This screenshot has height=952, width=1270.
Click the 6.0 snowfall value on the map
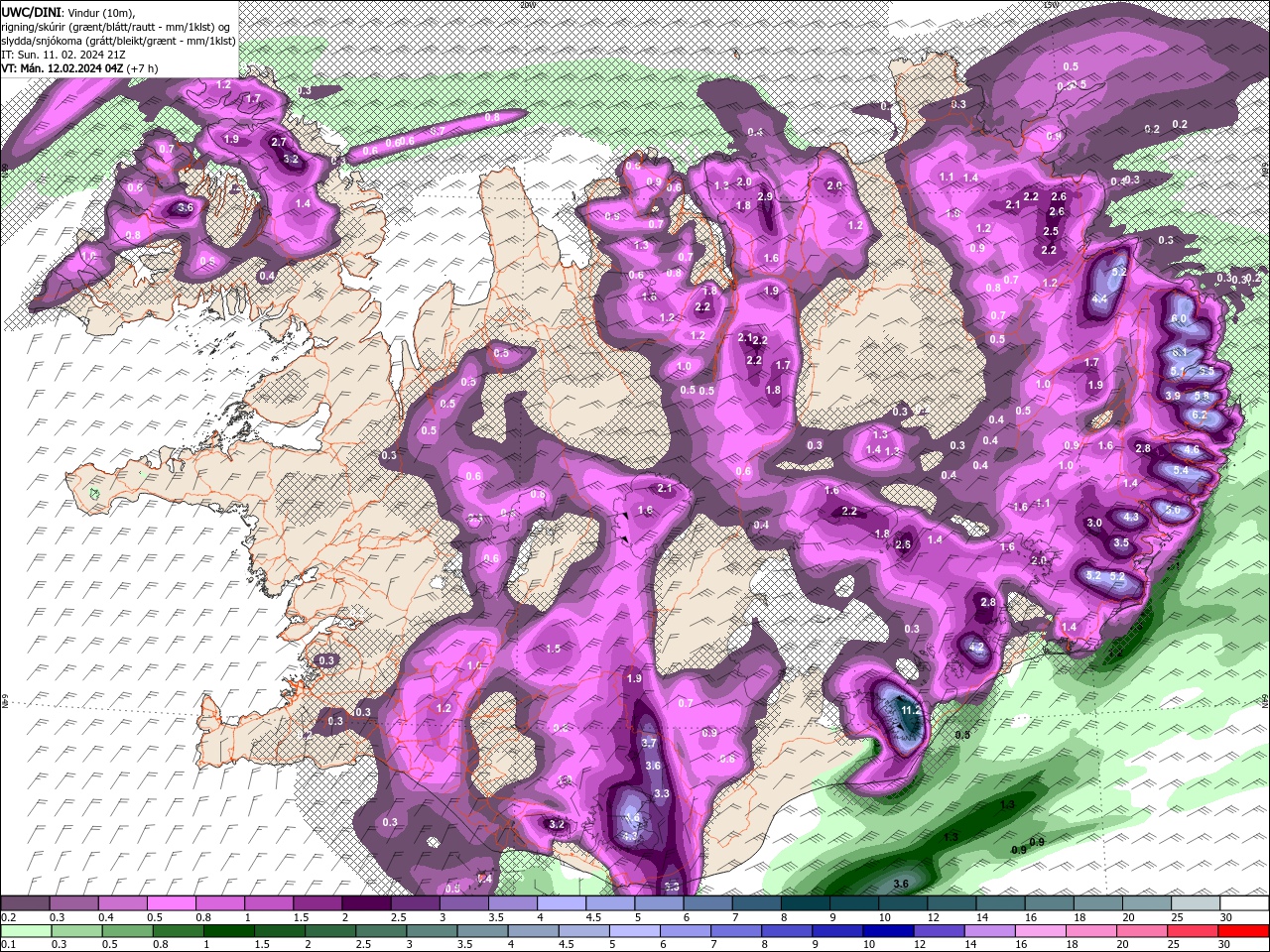[1179, 318]
